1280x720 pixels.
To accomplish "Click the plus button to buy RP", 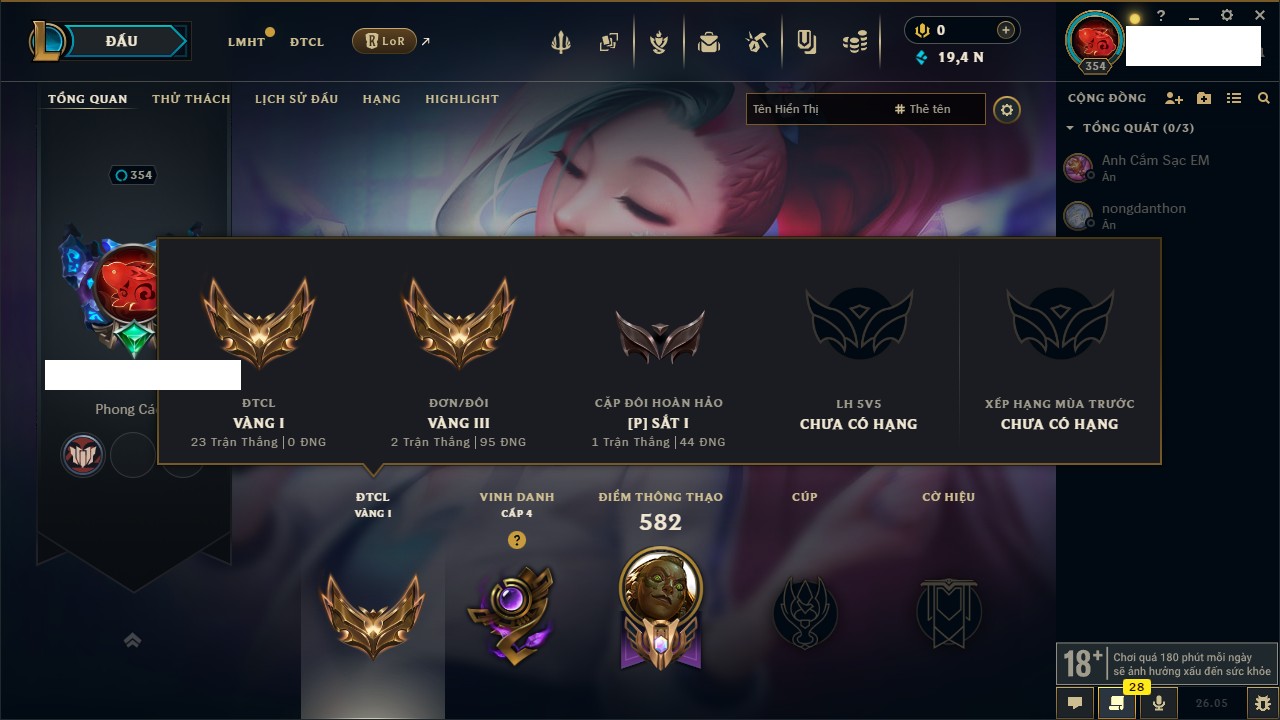I will [x=1005, y=30].
